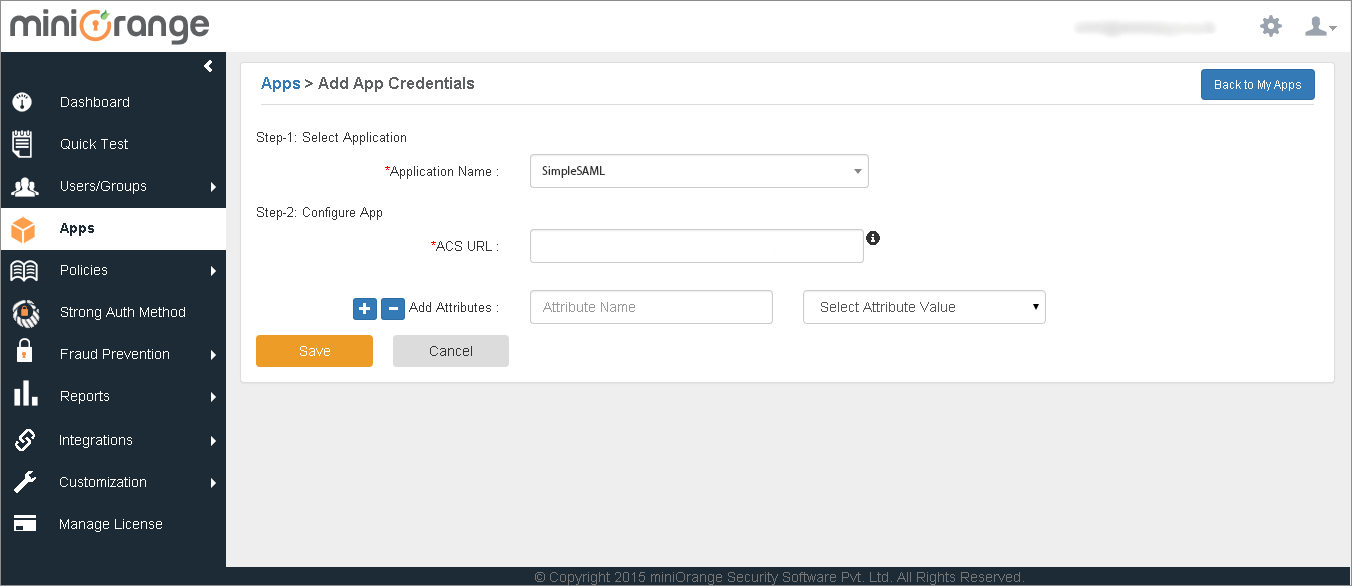Click the 'Add App Credentials' heading text
This screenshot has height=586, width=1352.
pyautogui.click(x=396, y=84)
